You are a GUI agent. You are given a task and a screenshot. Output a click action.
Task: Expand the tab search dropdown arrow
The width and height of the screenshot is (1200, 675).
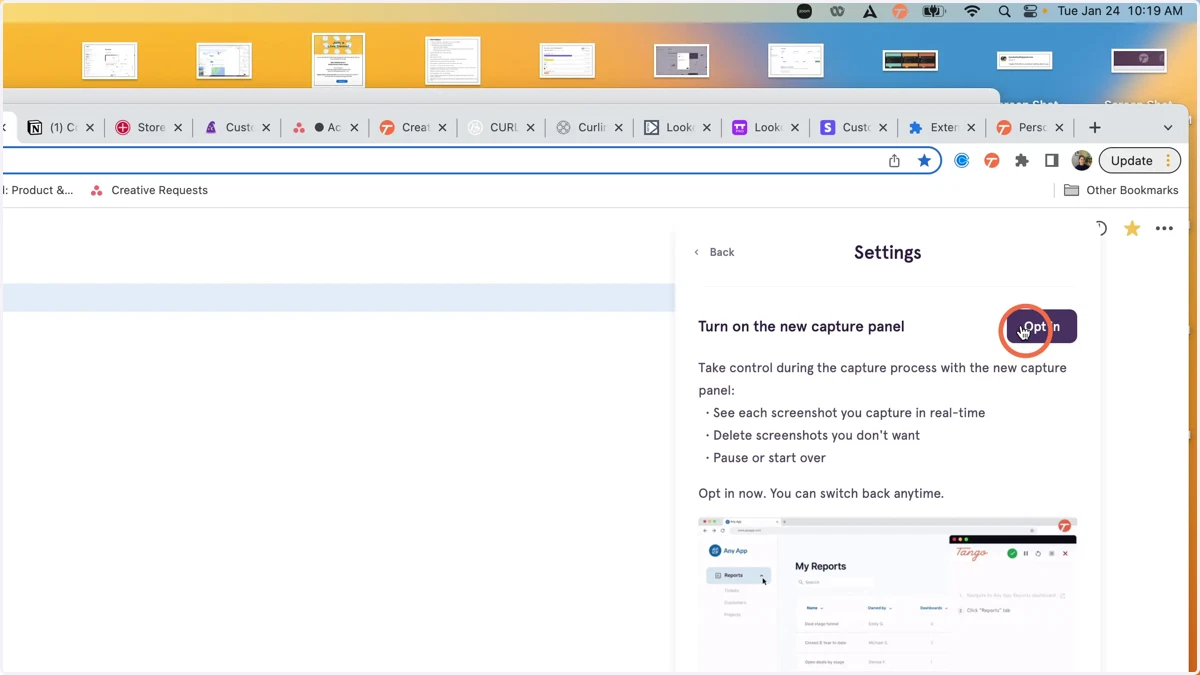pos(1168,128)
